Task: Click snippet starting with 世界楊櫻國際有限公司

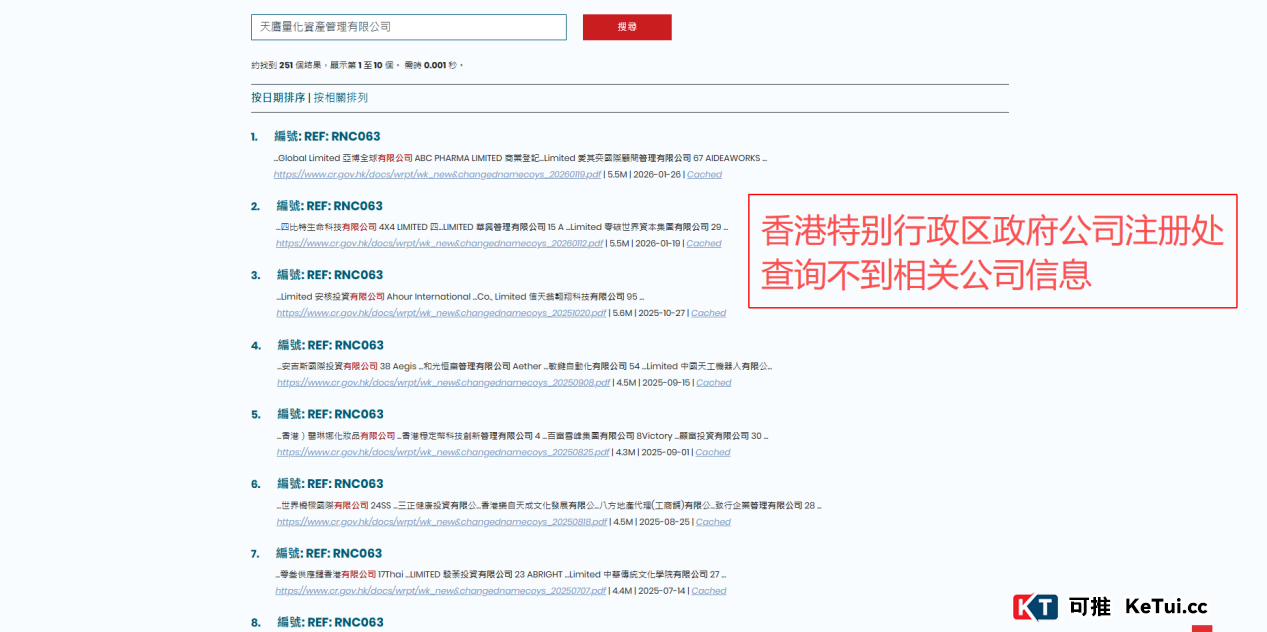Action: (x=549, y=505)
